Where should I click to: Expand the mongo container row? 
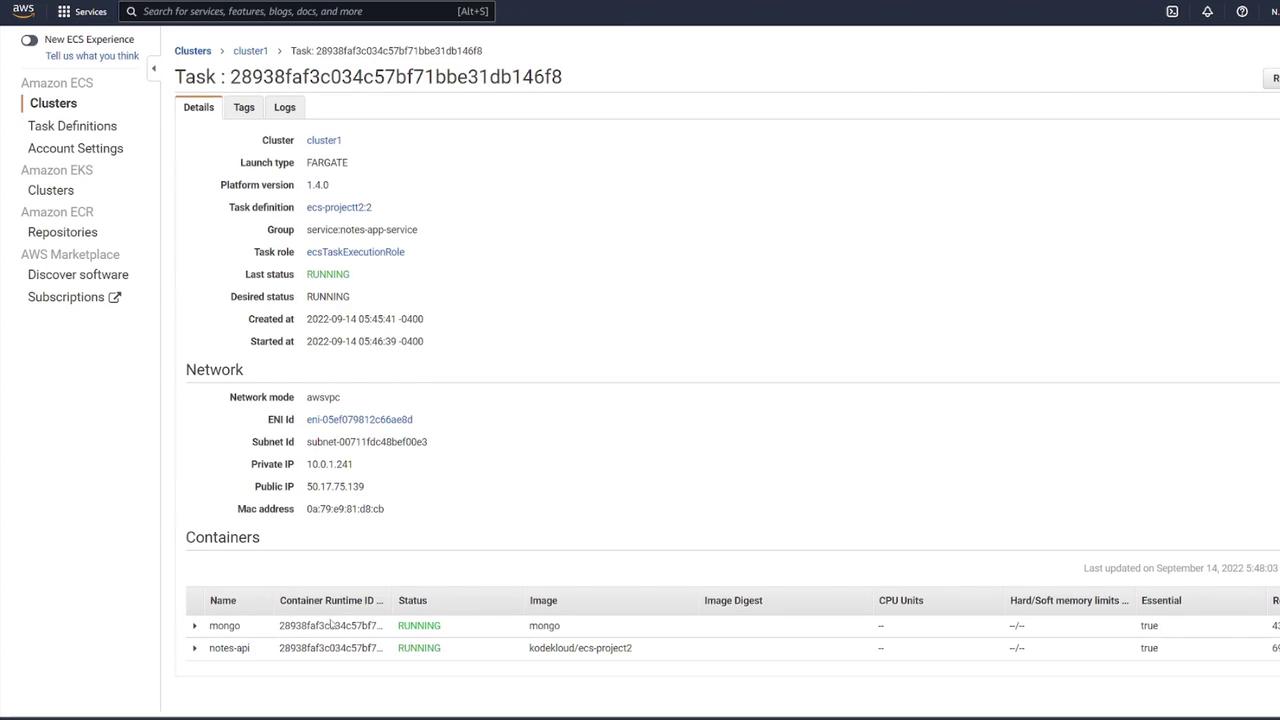pos(195,626)
